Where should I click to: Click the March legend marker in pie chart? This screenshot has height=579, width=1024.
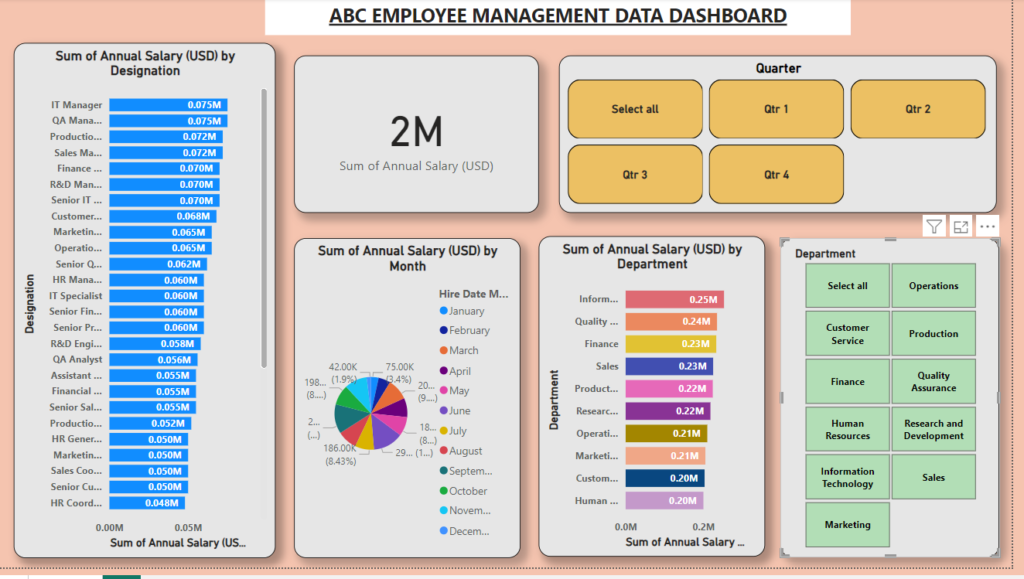443,351
